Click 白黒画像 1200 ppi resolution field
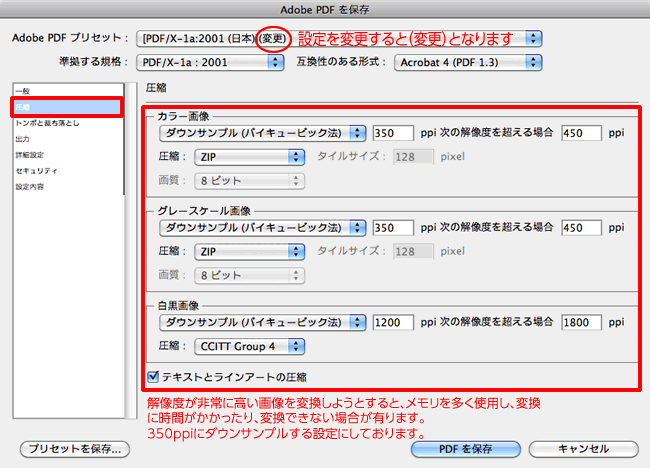The width and height of the screenshot is (650, 468). coord(393,322)
